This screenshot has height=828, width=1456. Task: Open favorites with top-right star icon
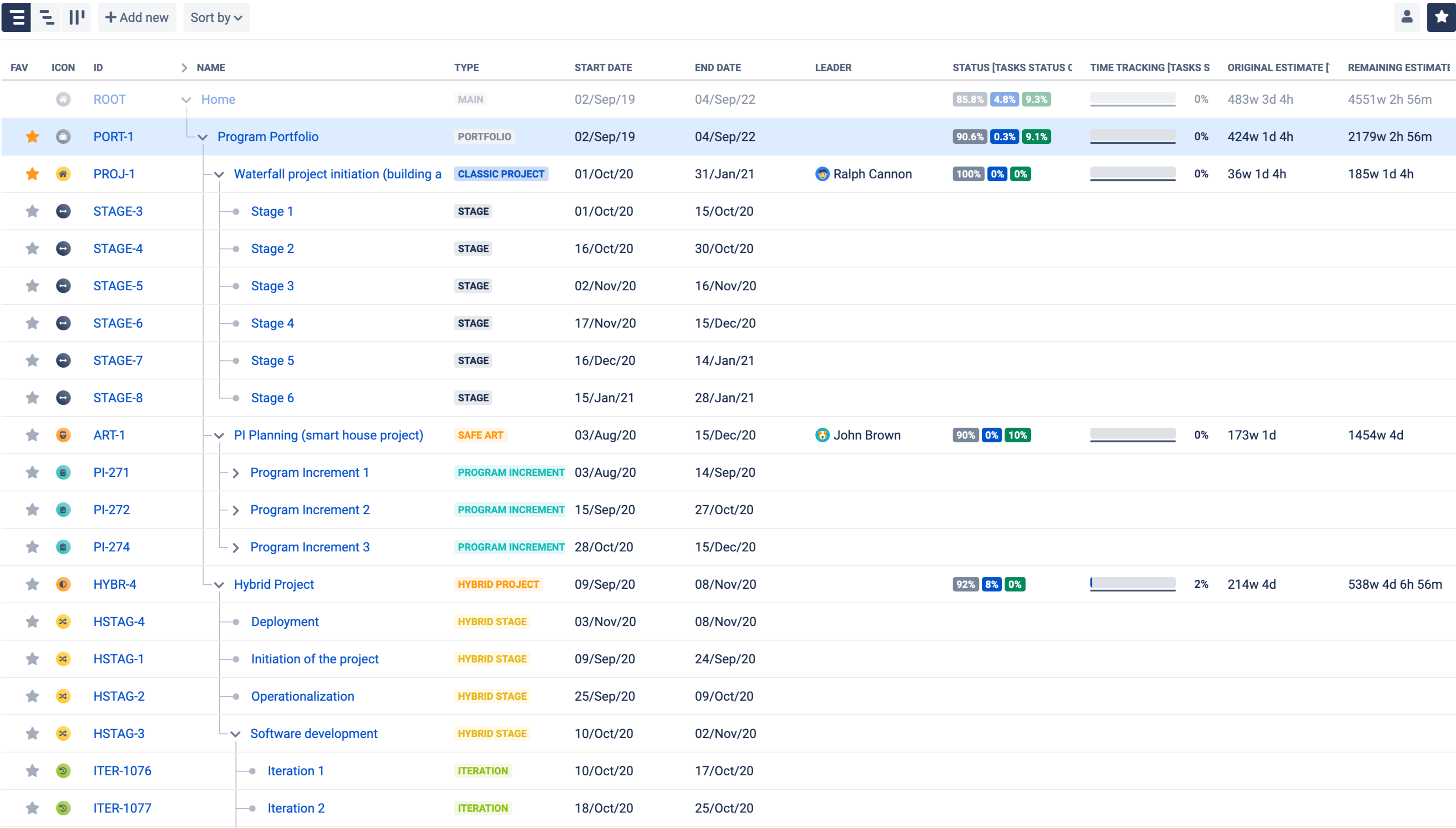pos(1441,17)
